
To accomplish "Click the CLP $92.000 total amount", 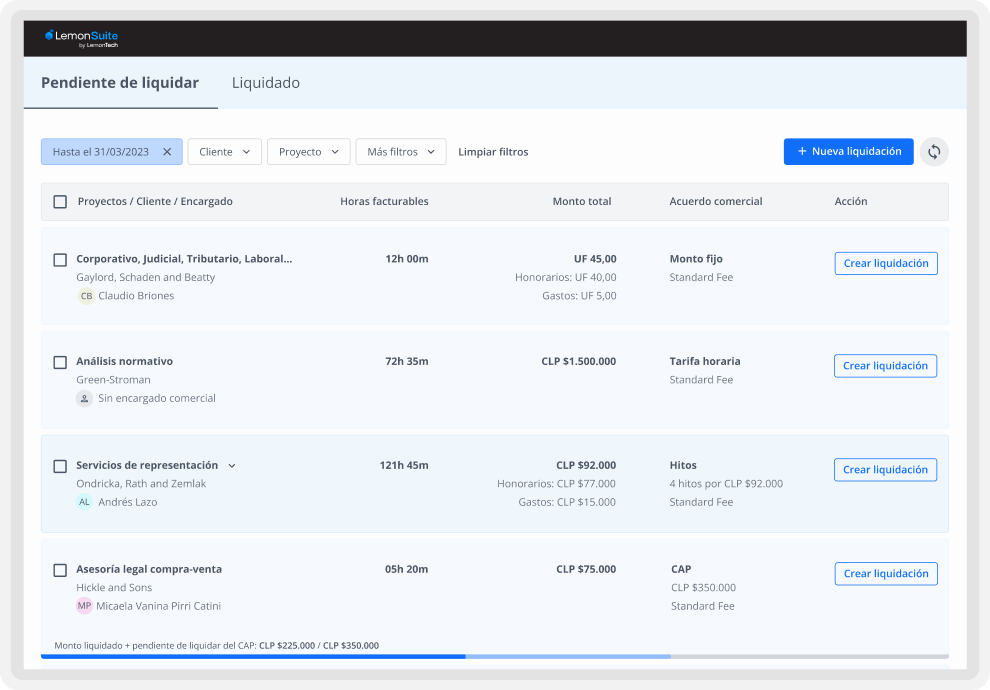I will point(586,465).
